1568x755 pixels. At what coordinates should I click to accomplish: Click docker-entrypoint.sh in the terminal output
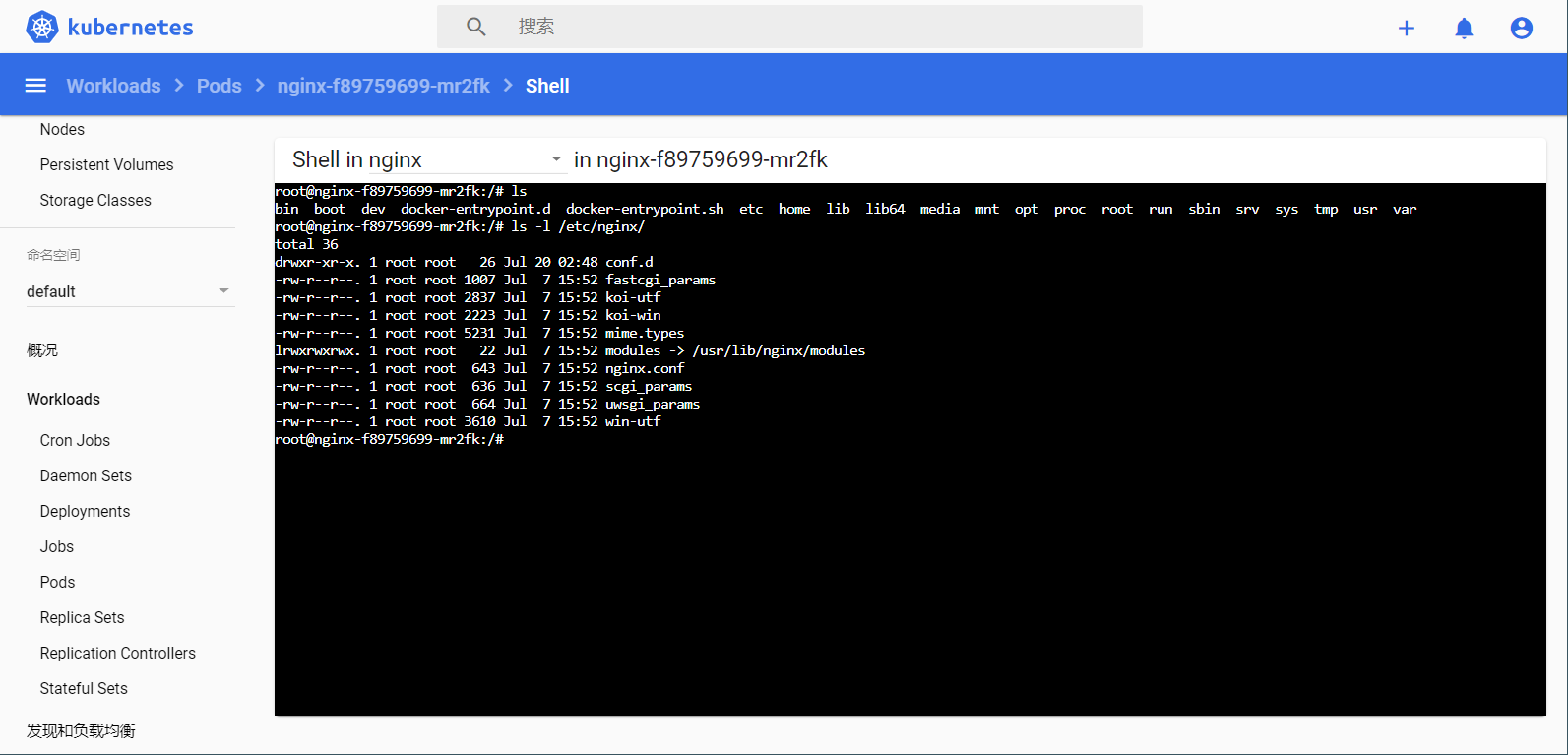pyautogui.click(x=645, y=209)
